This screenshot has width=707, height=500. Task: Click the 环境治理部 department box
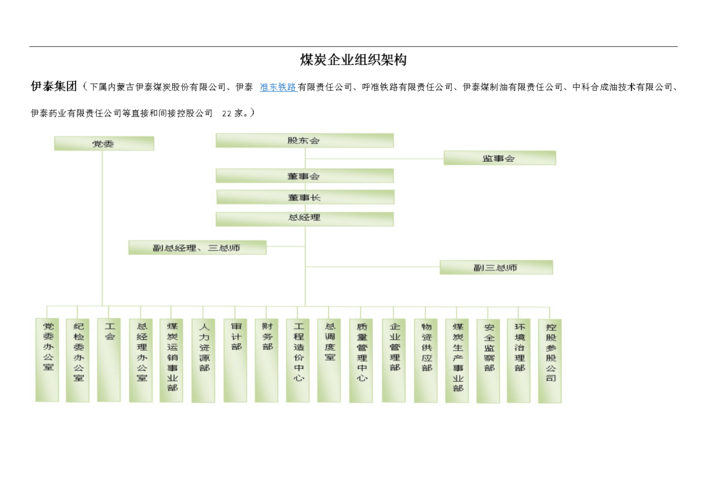pos(519,360)
